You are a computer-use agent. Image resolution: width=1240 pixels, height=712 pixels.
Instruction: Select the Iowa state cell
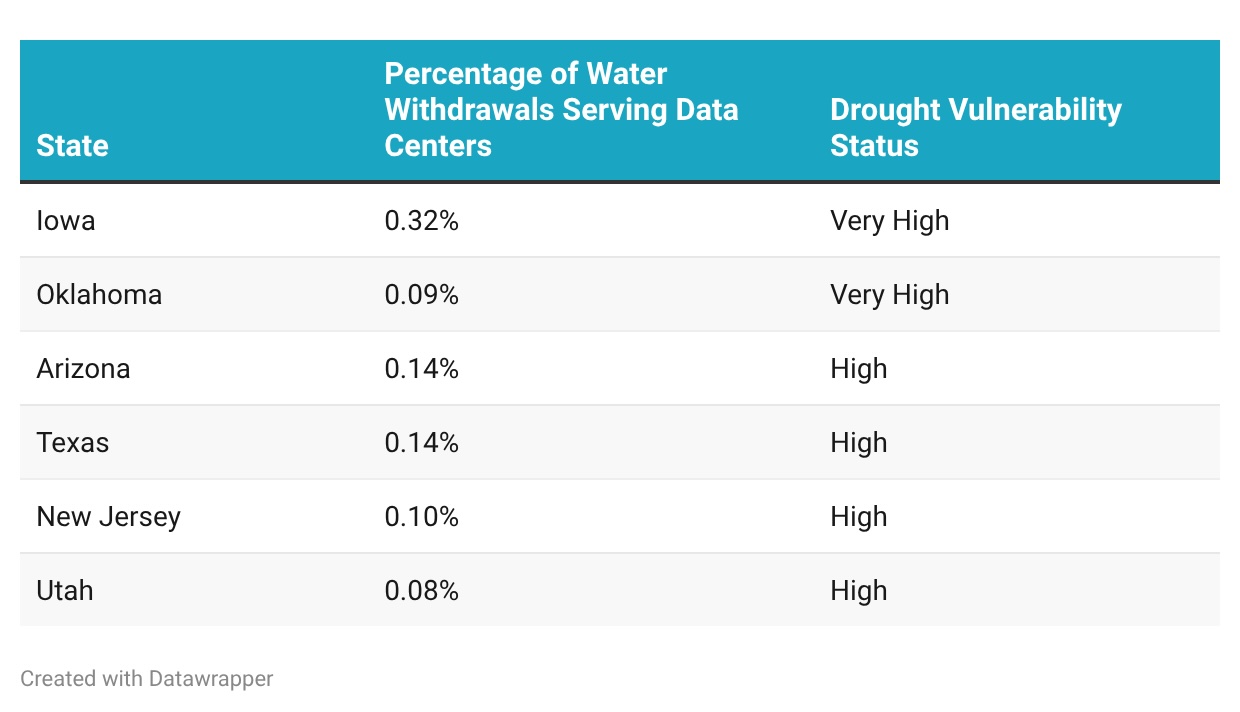(x=66, y=220)
